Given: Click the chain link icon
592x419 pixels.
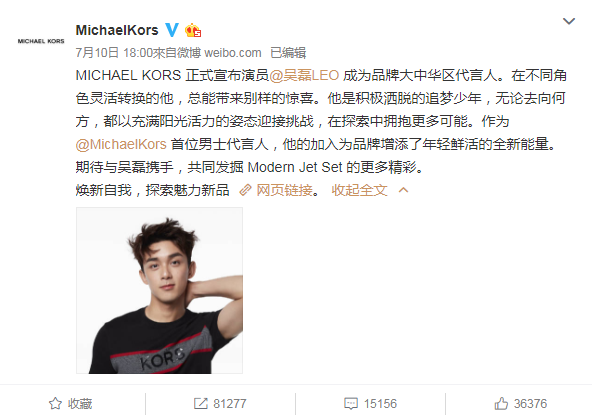Looking at the screenshot, I should coord(245,190).
